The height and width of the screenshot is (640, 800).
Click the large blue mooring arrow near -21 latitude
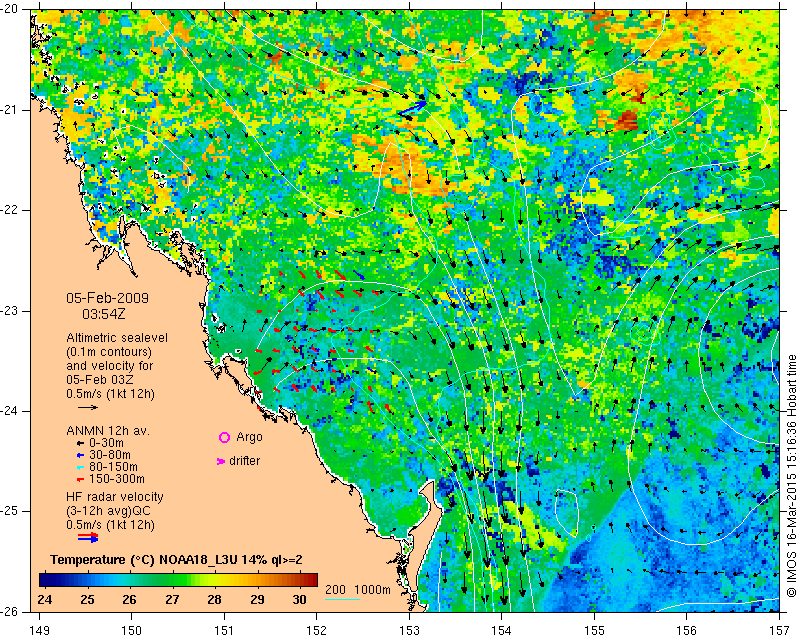[412, 108]
